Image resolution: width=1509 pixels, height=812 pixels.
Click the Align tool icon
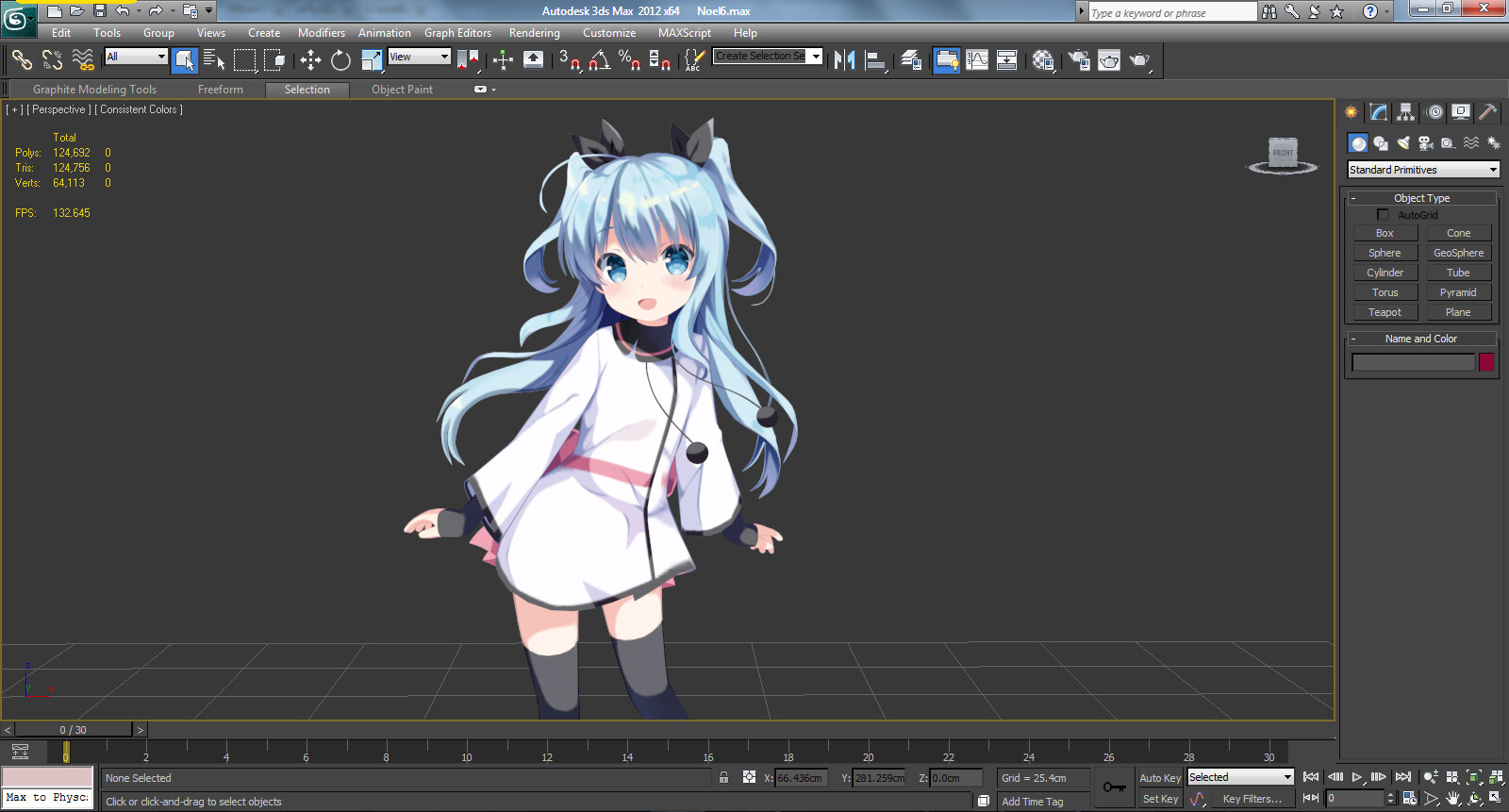tap(875, 60)
